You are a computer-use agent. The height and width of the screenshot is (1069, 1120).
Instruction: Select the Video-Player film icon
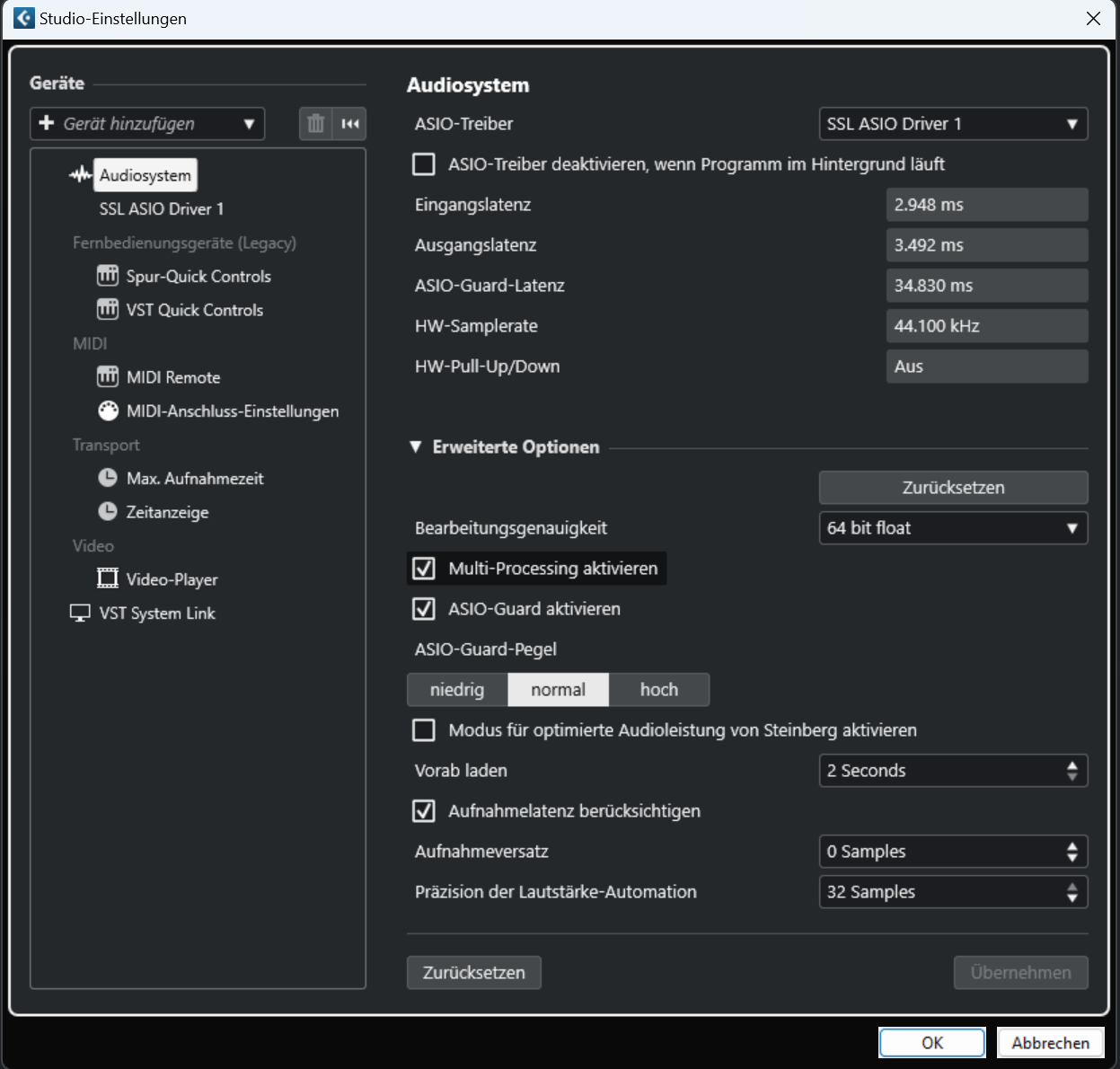point(108,579)
